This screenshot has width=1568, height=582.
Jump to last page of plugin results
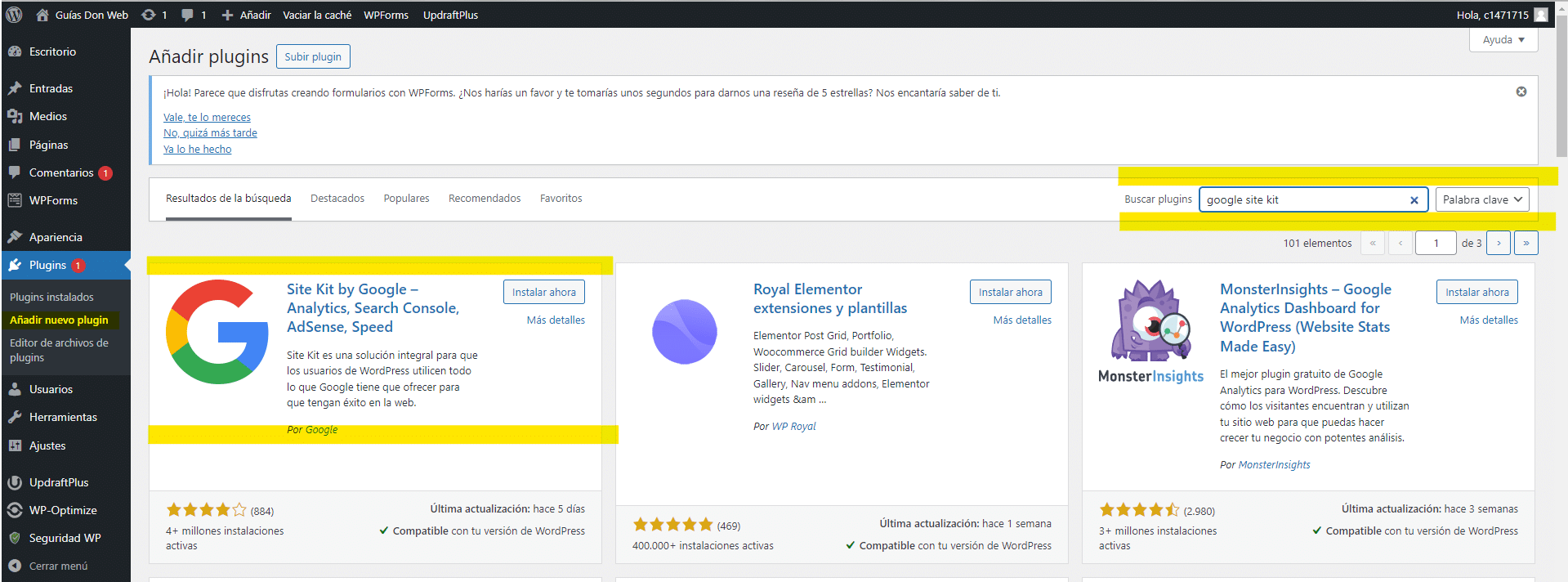tap(1526, 243)
